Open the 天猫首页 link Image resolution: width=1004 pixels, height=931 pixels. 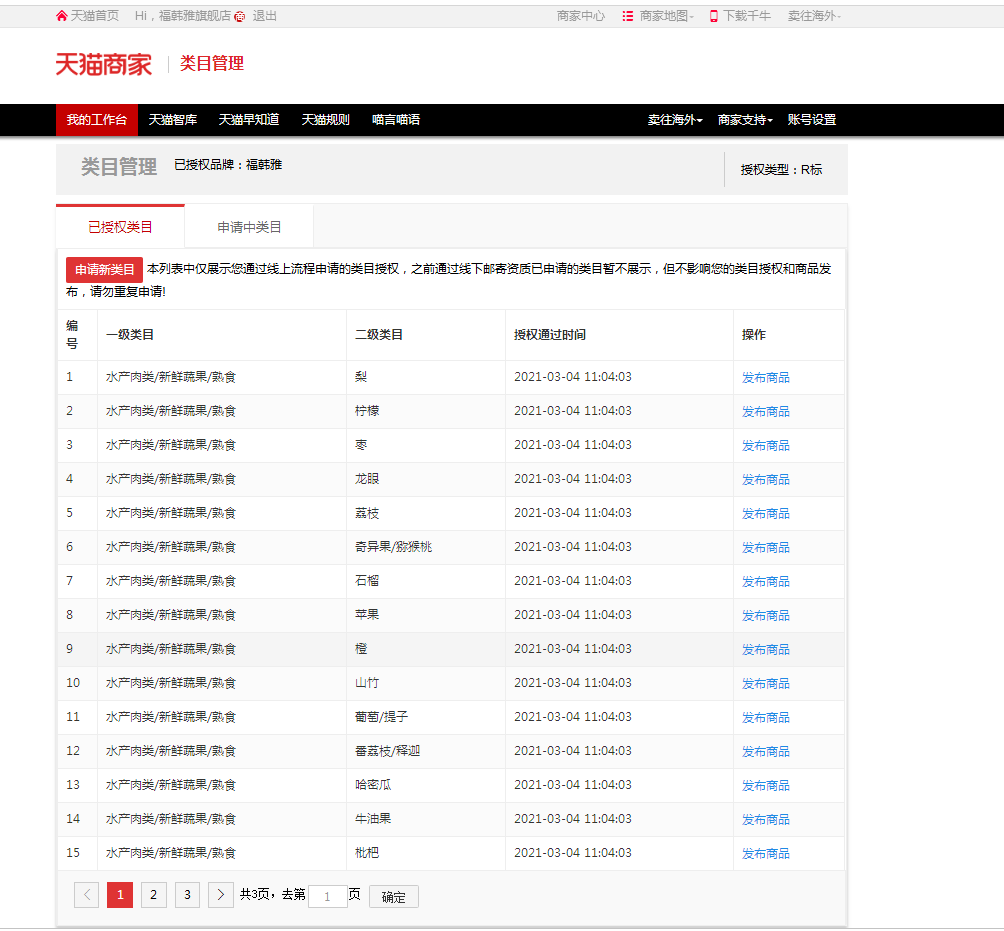click(94, 16)
